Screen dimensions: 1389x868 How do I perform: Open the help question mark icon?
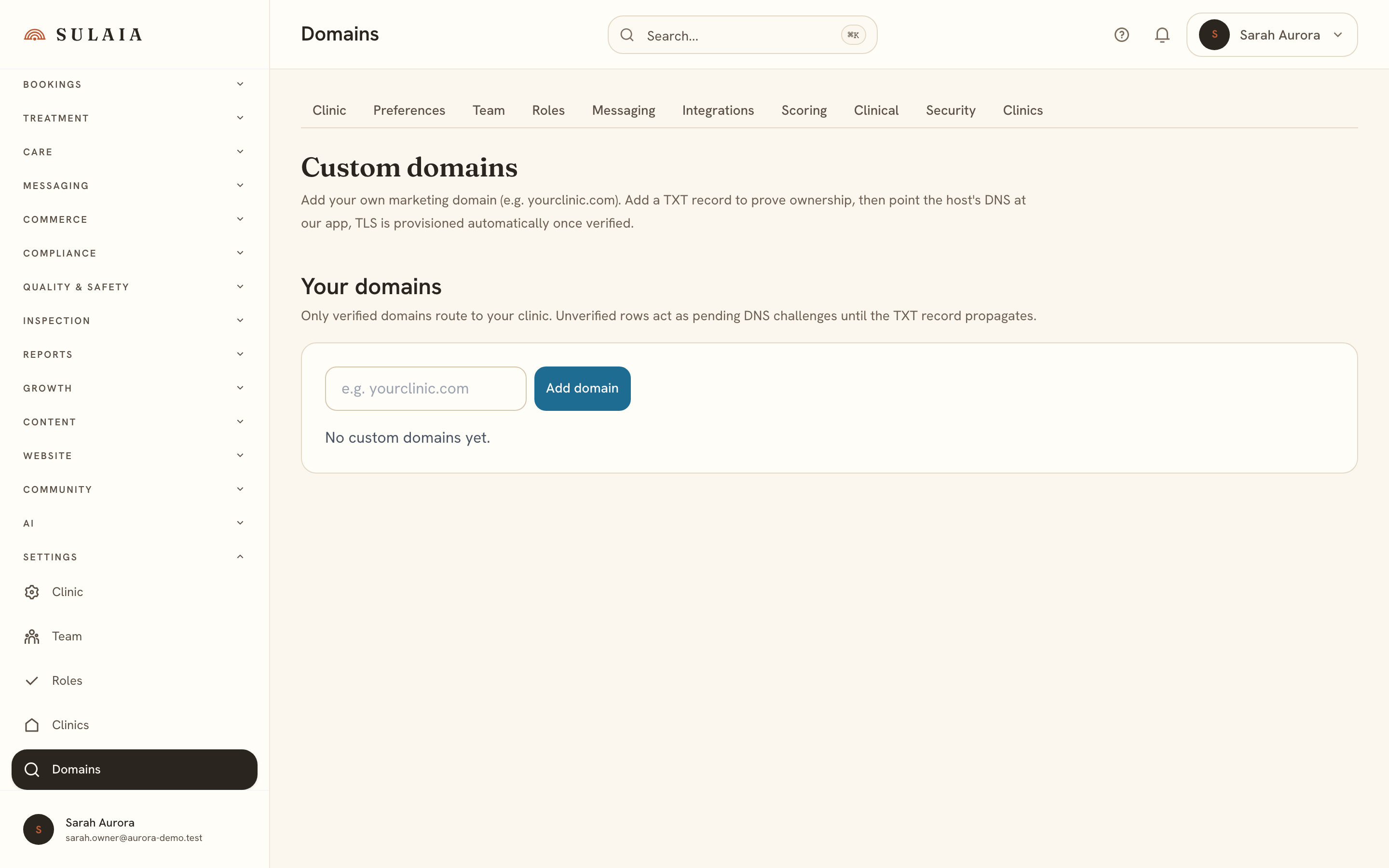tap(1121, 35)
